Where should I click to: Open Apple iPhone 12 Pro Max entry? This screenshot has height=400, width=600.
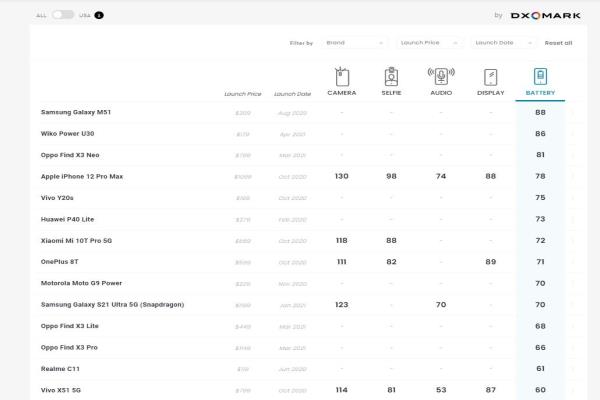(x=82, y=176)
